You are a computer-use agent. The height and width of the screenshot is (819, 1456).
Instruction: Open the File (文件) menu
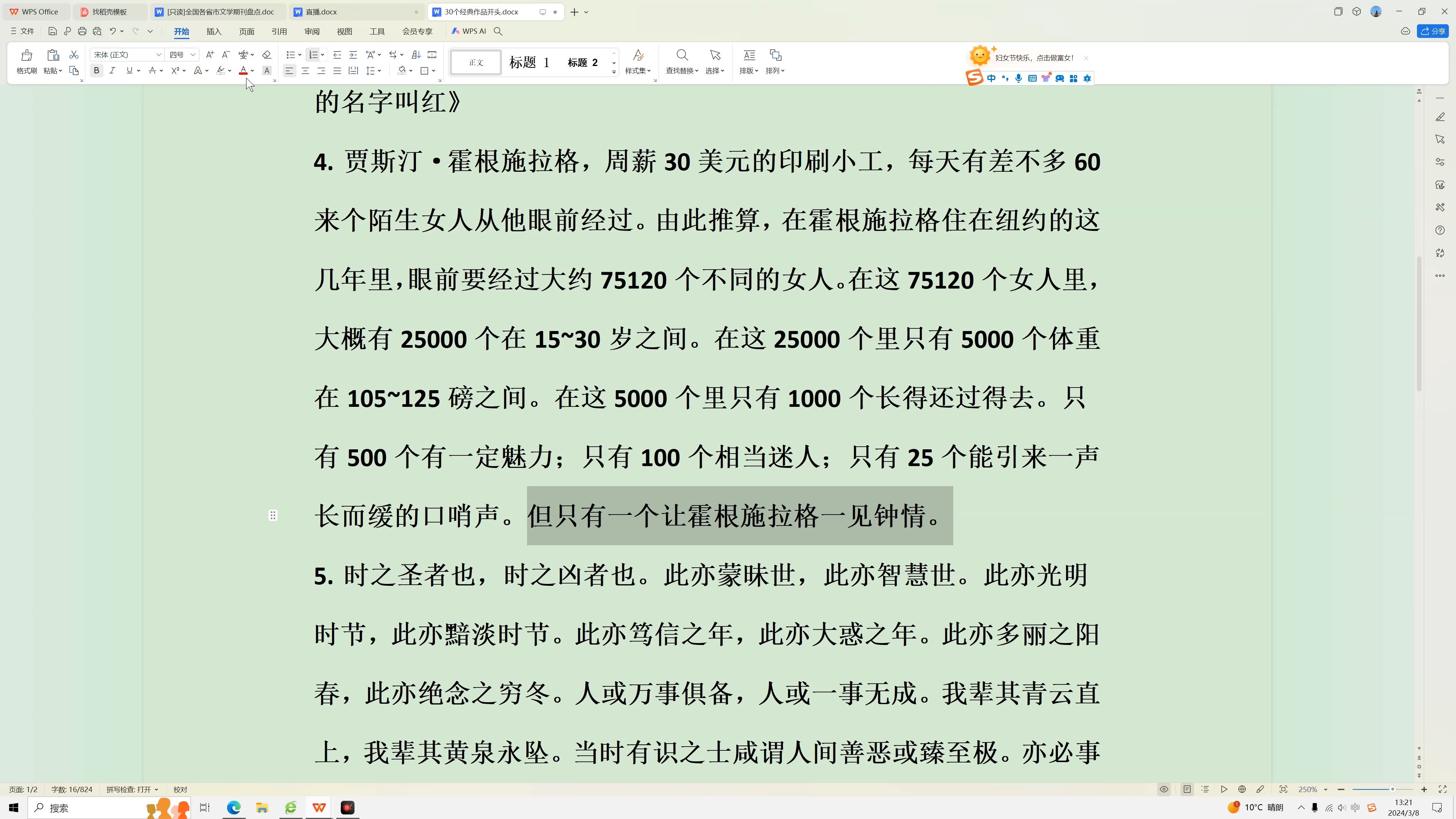click(x=23, y=31)
